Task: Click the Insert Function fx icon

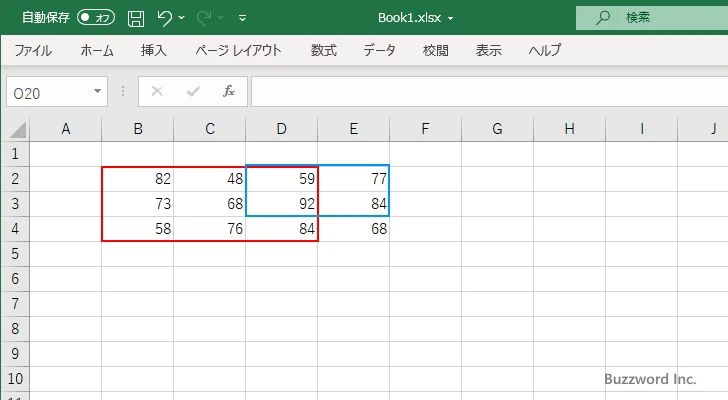Action: [x=228, y=91]
